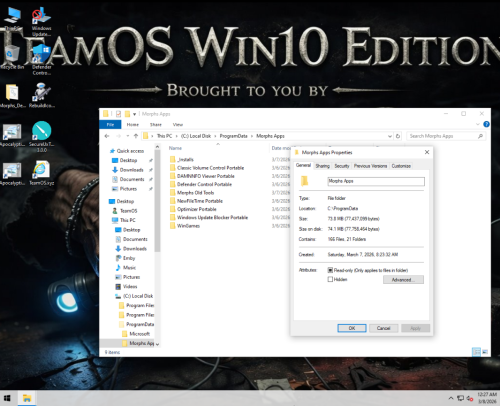This screenshot has height=406, width=500.
Task: Click the Search Morphs Apps box
Action: point(446,136)
